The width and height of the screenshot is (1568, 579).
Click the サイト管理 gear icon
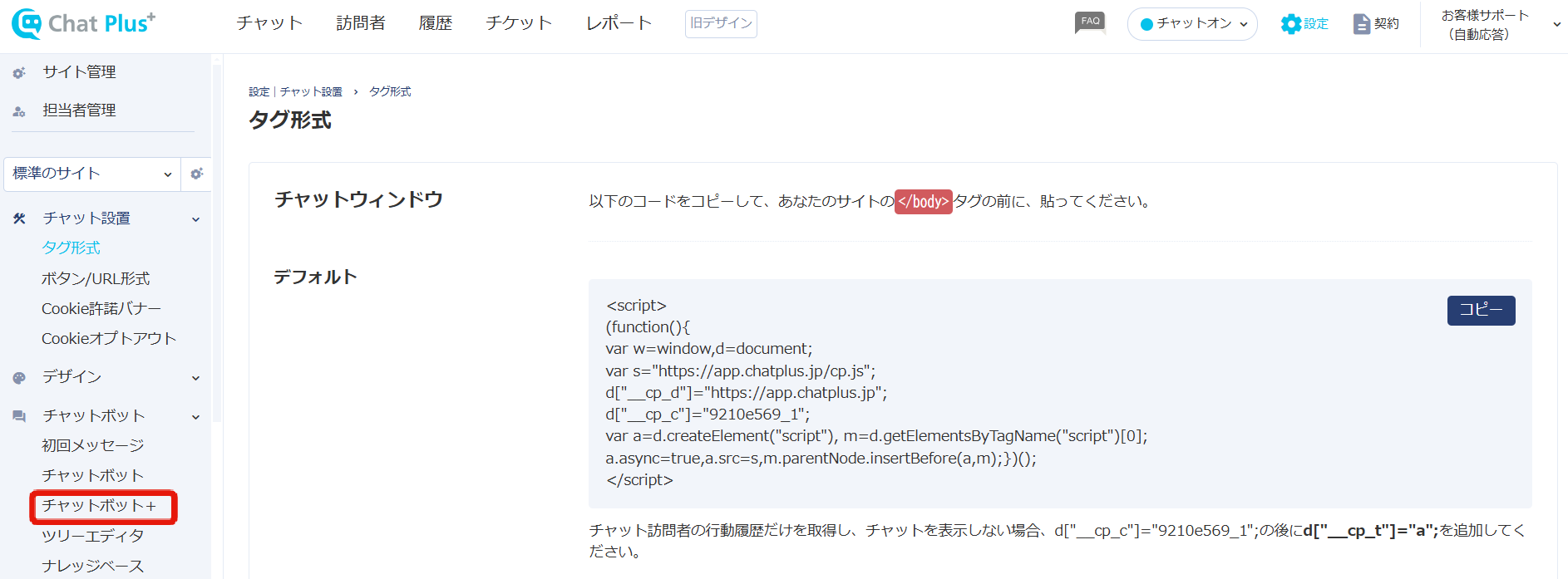[x=19, y=73]
